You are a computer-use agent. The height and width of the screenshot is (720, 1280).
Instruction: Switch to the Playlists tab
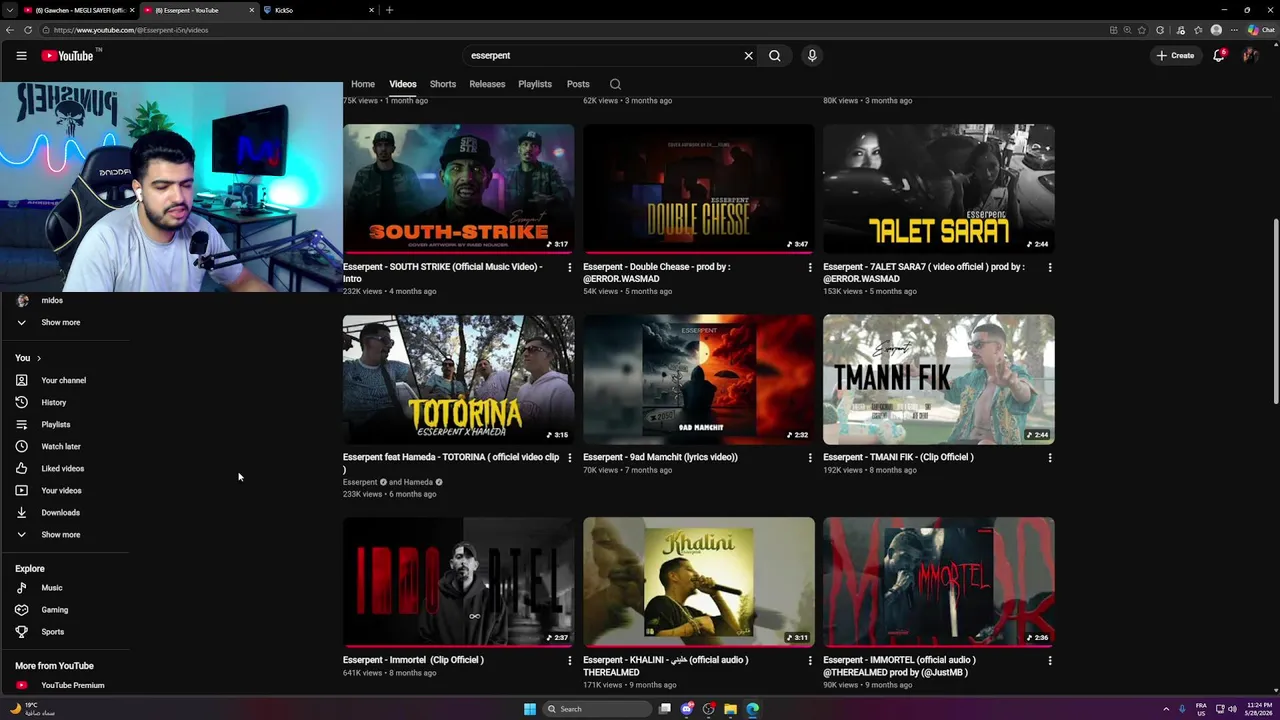[535, 84]
